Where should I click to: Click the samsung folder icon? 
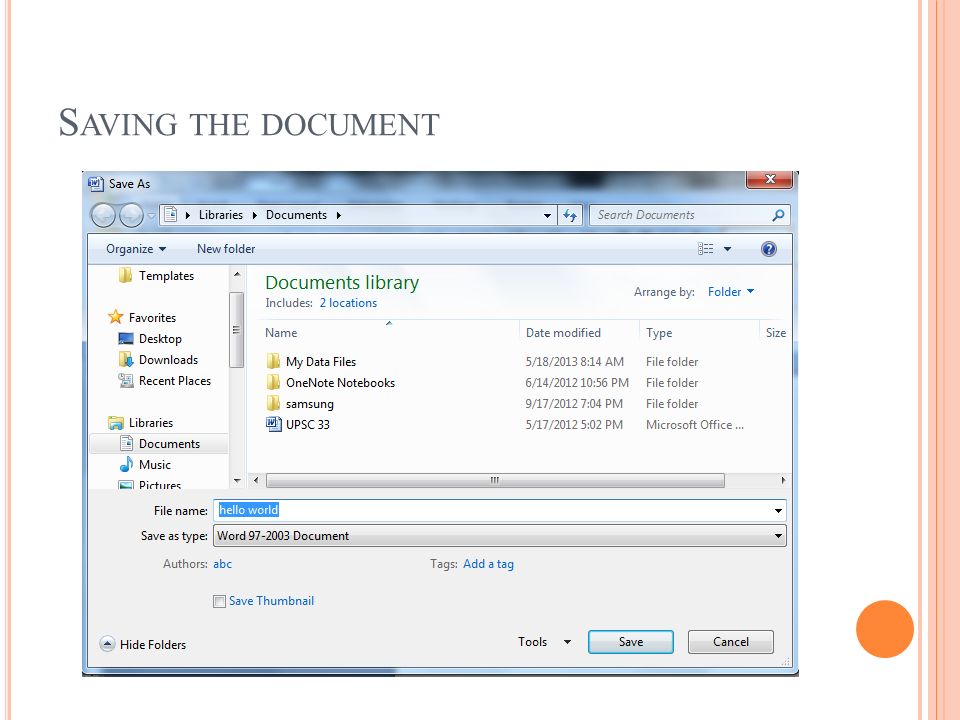click(273, 403)
